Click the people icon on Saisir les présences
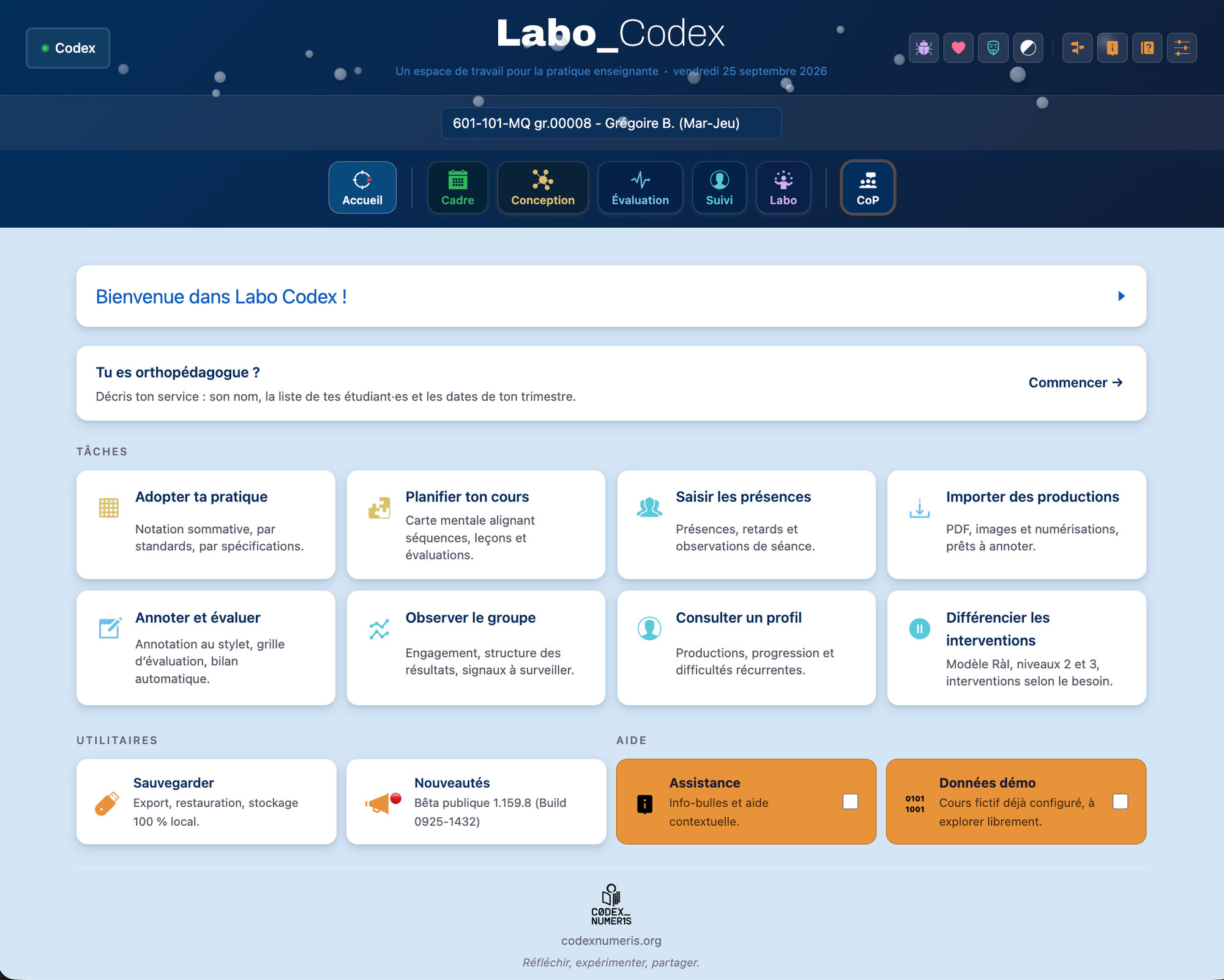This screenshot has height=980, width=1224. tap(649, 507)
